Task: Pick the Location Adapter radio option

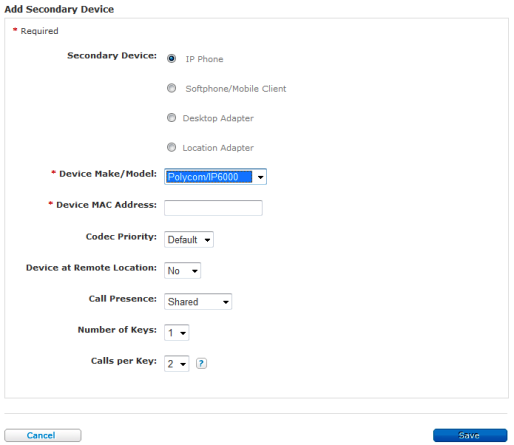Action: tap(171, 147)
